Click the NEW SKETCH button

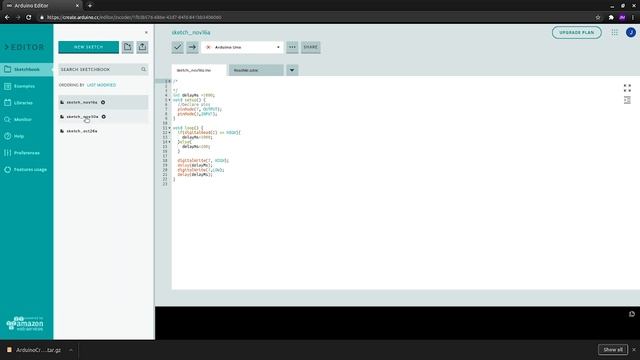(89, 47)
